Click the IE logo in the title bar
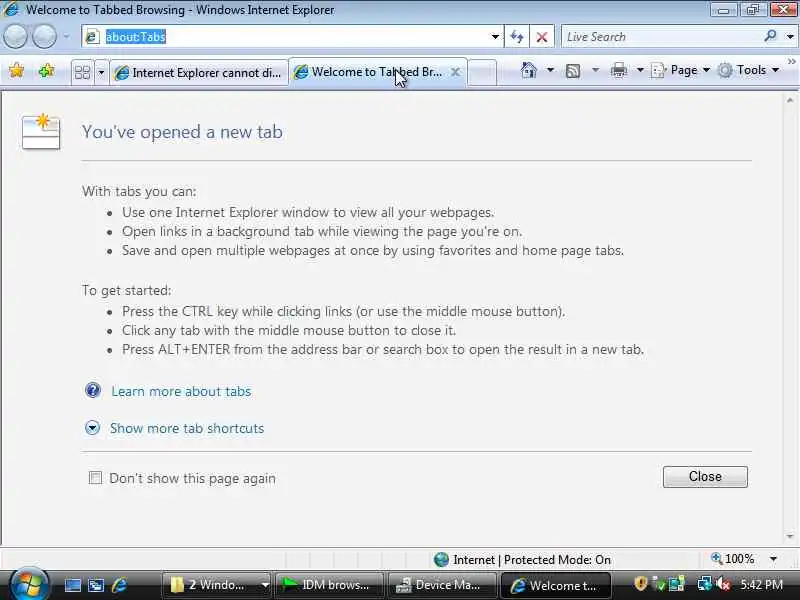The width and height of the screenshot is (800, 600). pyautogui.click(x=11, y=9)
